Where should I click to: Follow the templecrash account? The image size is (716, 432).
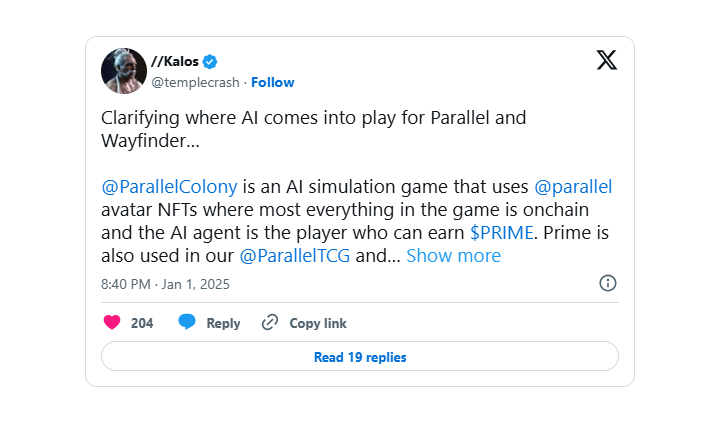(x=273, y=82)
